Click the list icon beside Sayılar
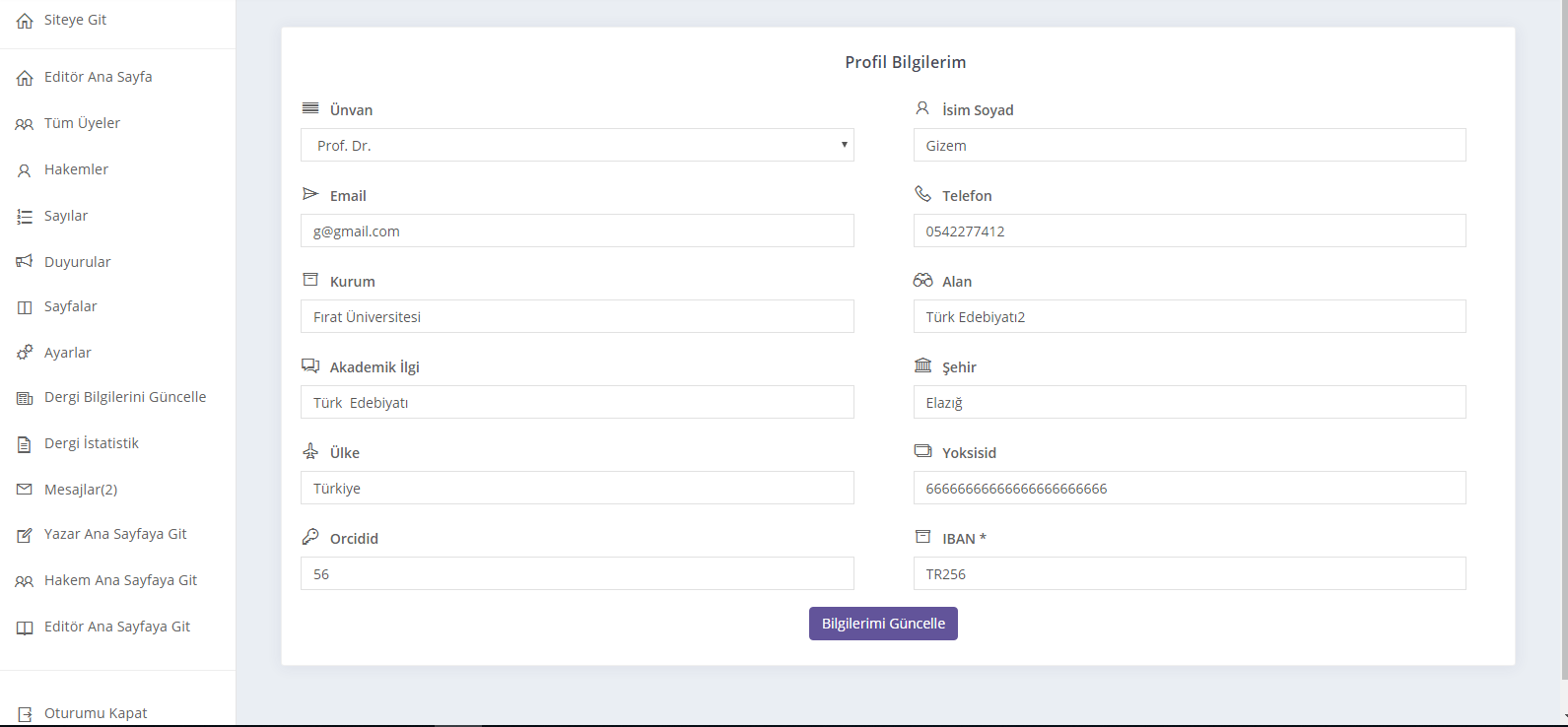This screenshot has height=727, width=1568. 25,217
